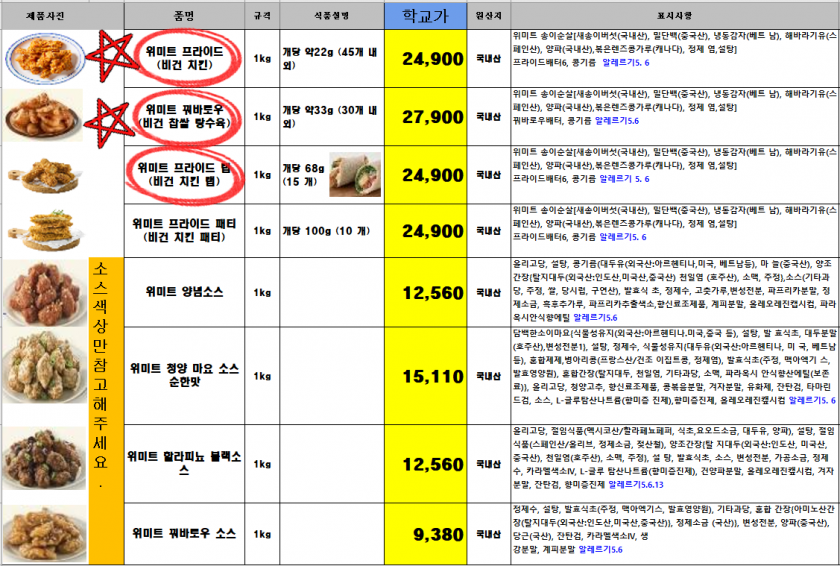Select the 12,560 price for 할라피뇨 블랙소스
The height and width of the screenshot is (566, 840).
(x=425, y=464)
